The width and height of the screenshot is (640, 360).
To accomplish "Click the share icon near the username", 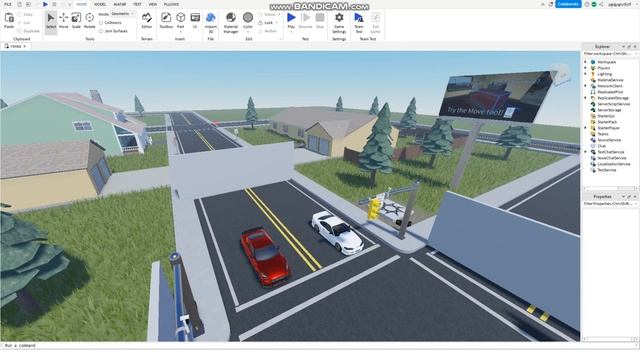I will click(601, 4).
